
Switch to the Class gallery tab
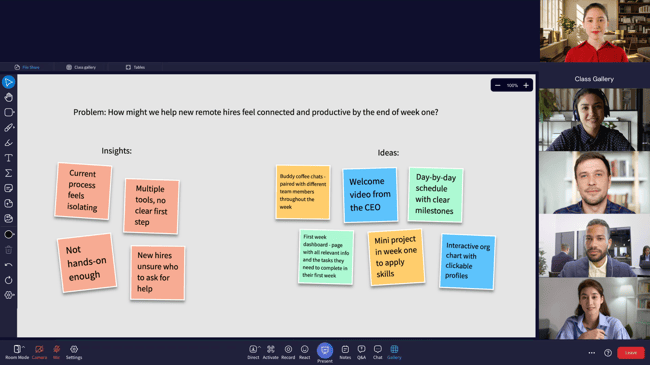pos(81,67)
